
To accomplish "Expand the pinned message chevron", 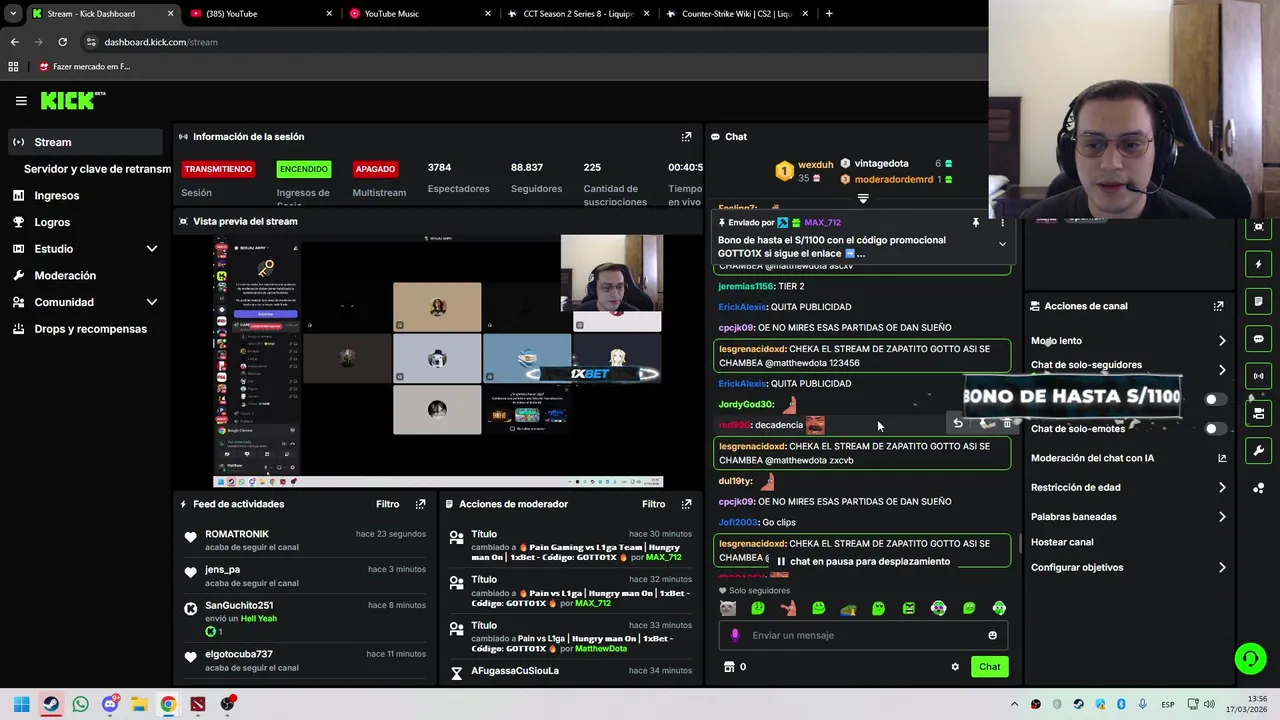I will 1002,244.
